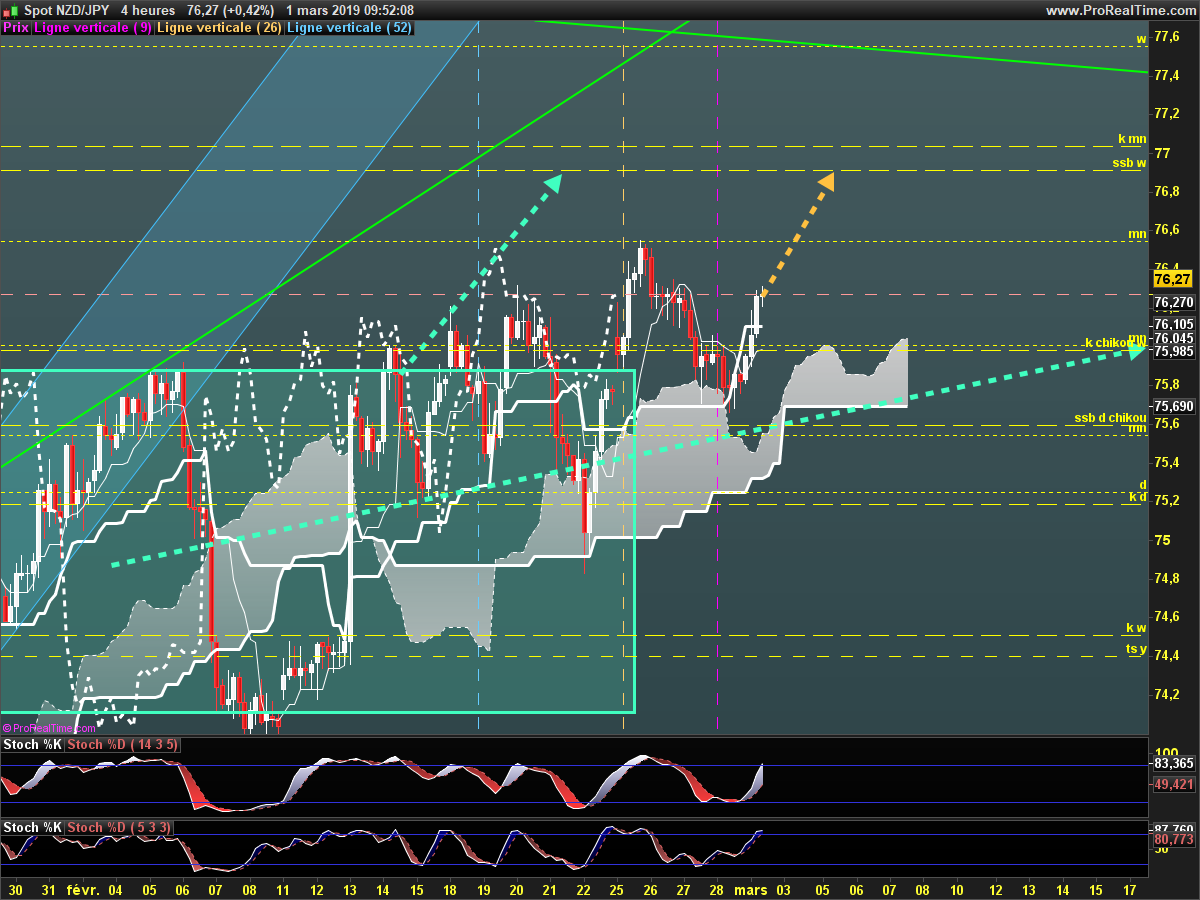Click the 'ts y' level label
This screenshot has height=900, width=1200.
1136,648
